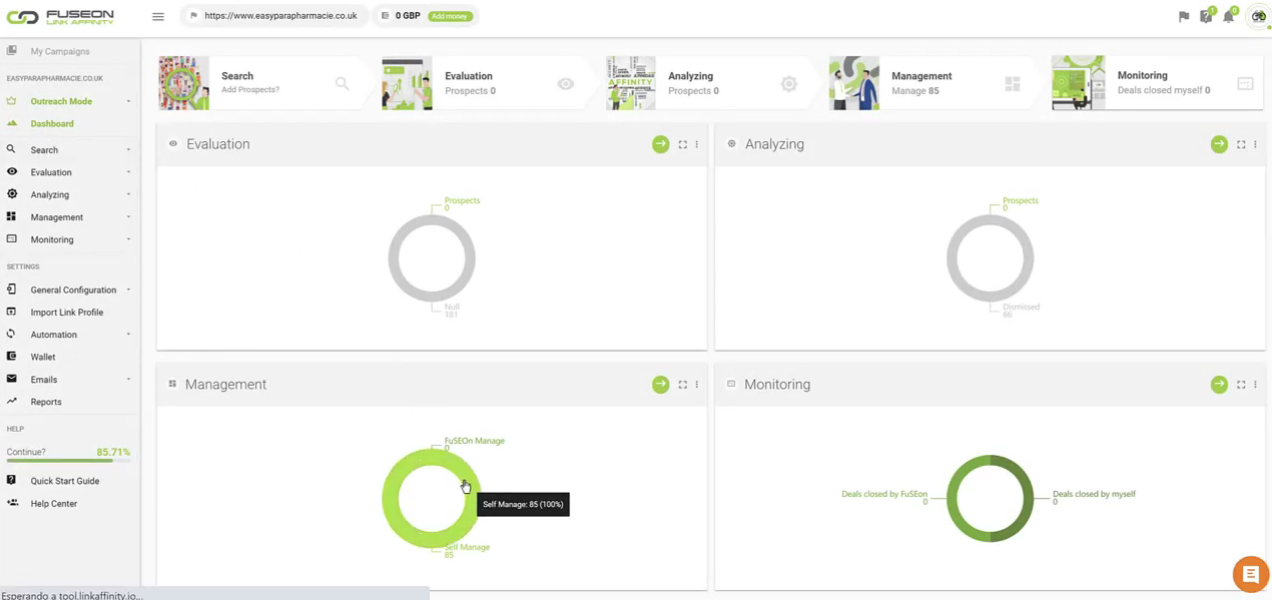Viewport: 1272px width, 600px height.
Task: Open the orange chat widget button
Action: (1249, 574)
